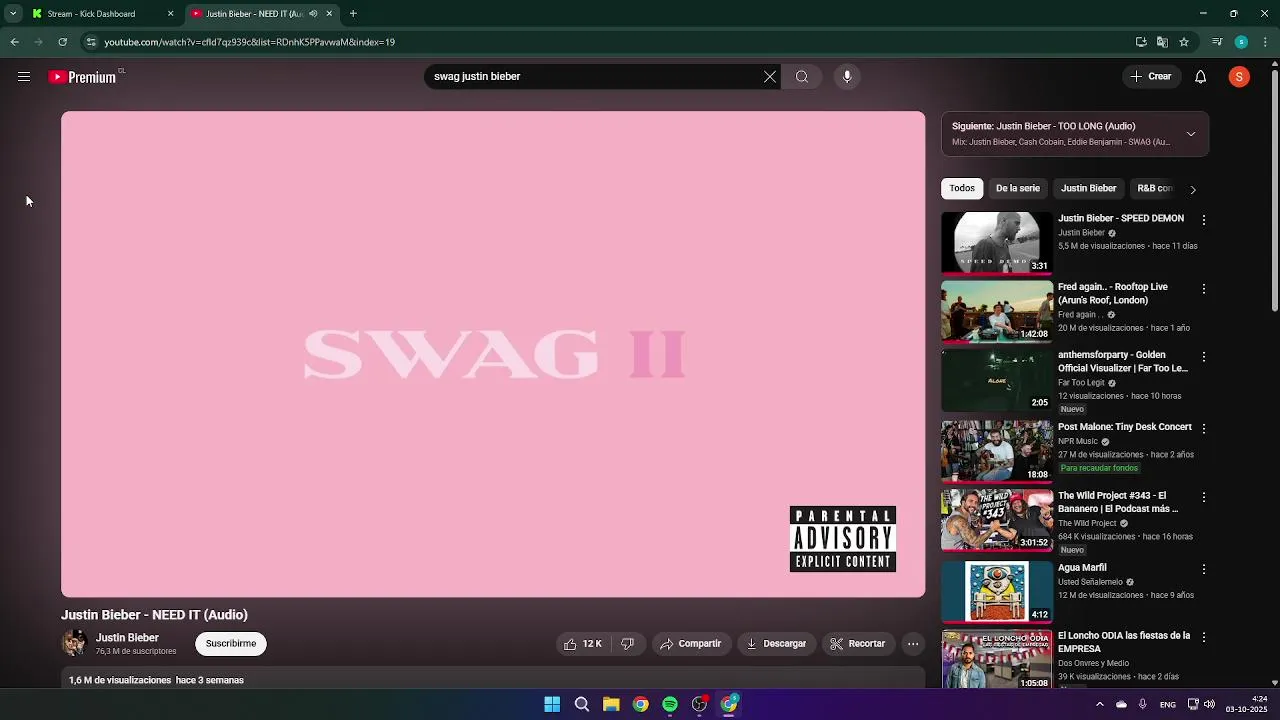Select the Todos filter chip

point(962,188)
